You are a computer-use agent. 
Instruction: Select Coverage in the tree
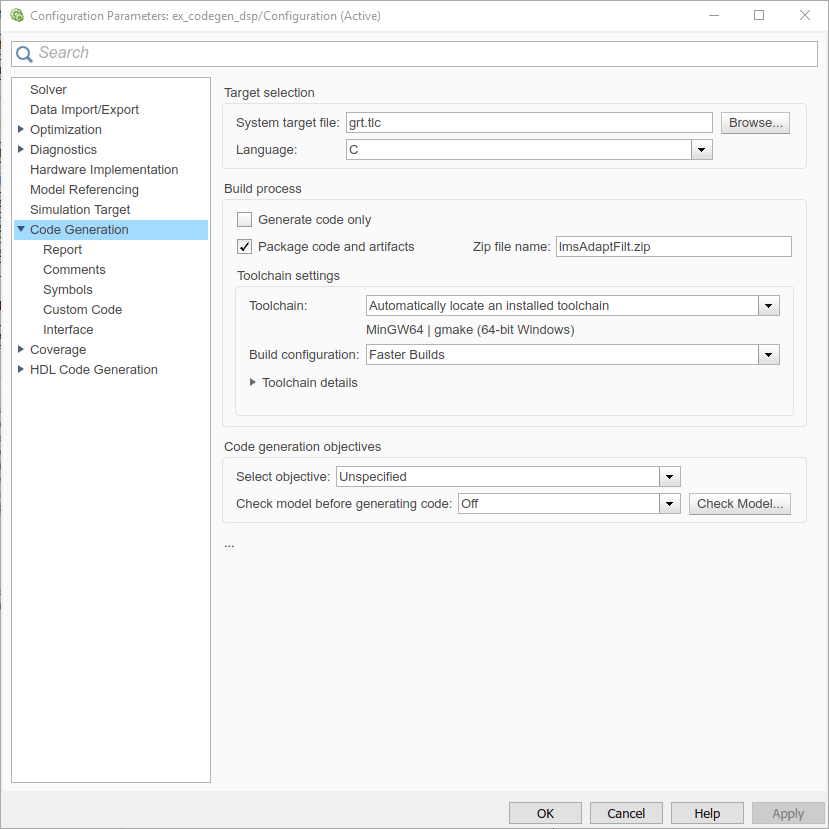point(58,350)
